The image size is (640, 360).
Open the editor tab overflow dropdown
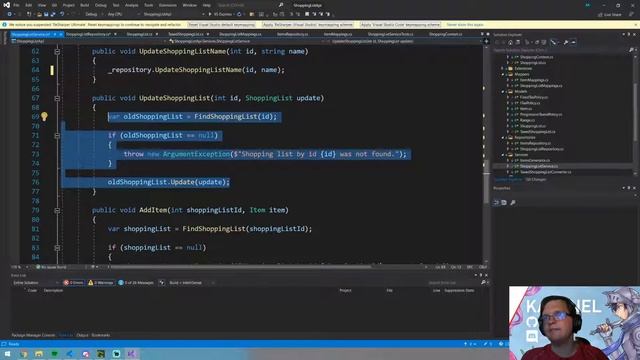coord(482,34)
